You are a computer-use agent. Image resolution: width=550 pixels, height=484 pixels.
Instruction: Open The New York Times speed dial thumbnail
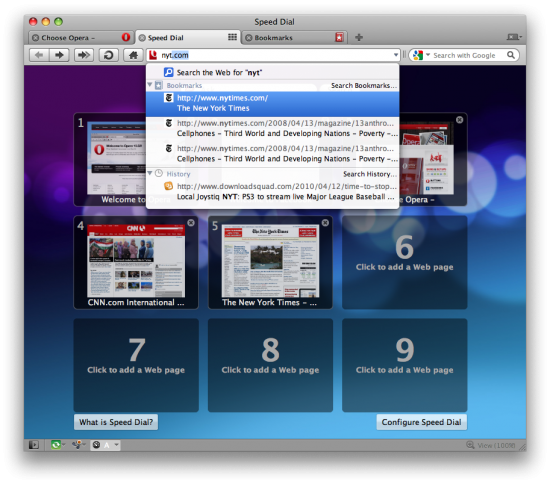270,262
